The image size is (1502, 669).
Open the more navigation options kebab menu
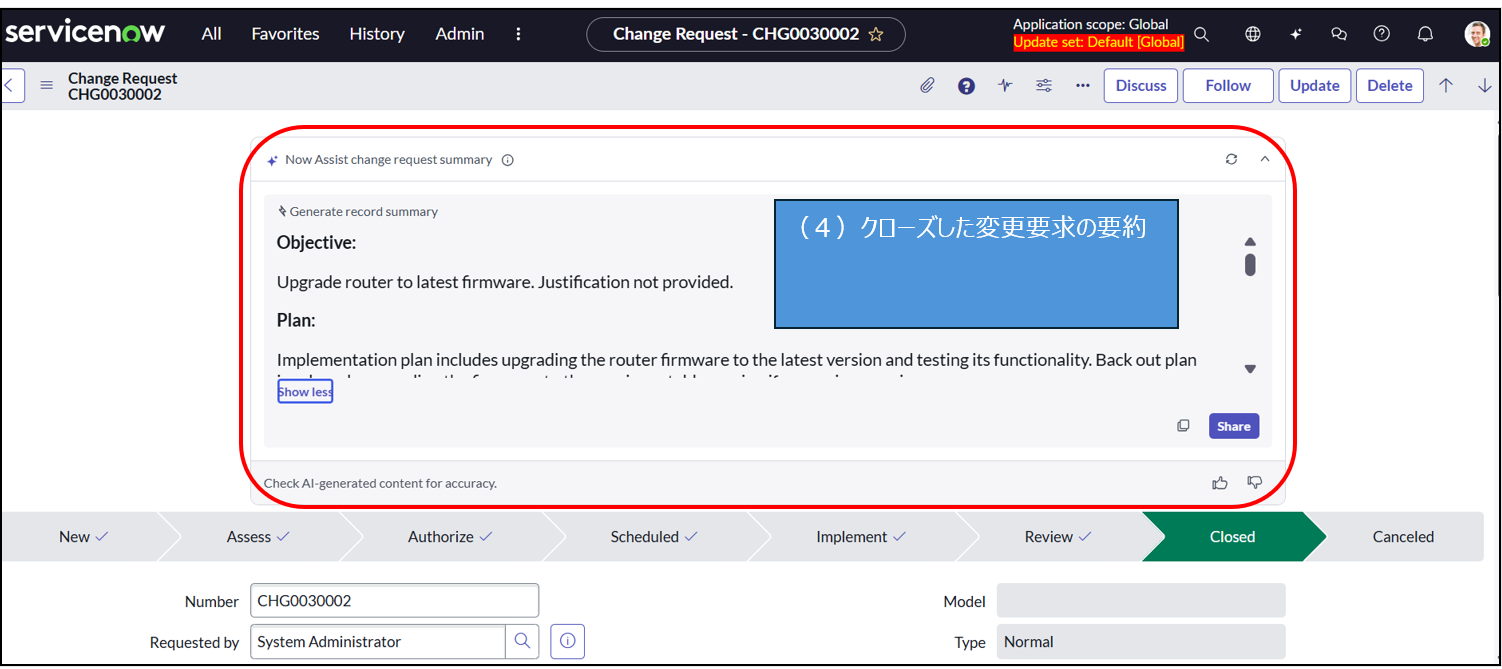(518, 34)
